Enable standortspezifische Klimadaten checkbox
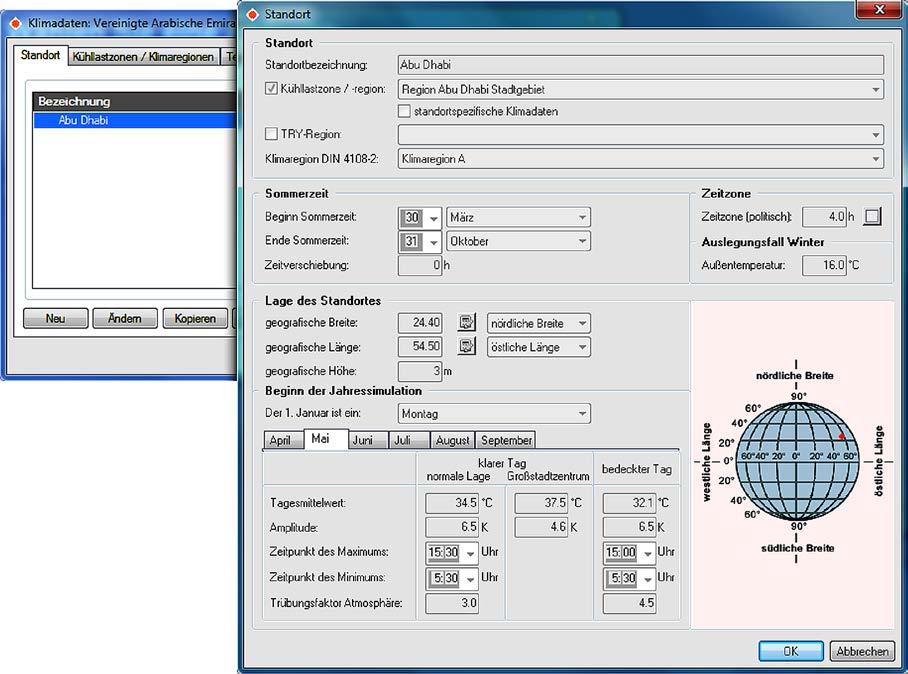This screenshot has width=908, height=674. click(x=404, y=111)
